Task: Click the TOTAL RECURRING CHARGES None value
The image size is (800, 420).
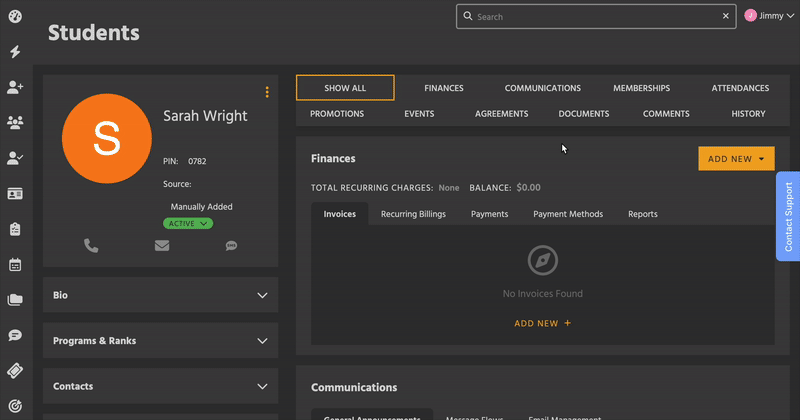Action: click(449, 188)
